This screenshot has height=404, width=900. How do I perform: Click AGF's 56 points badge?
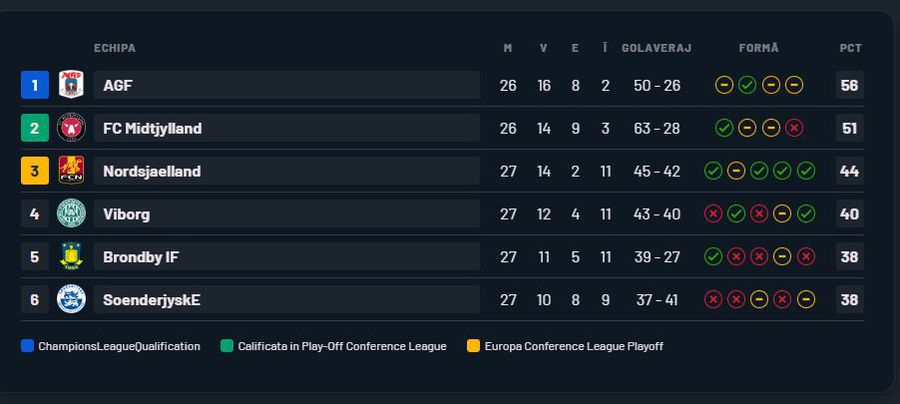pos(850,85)
